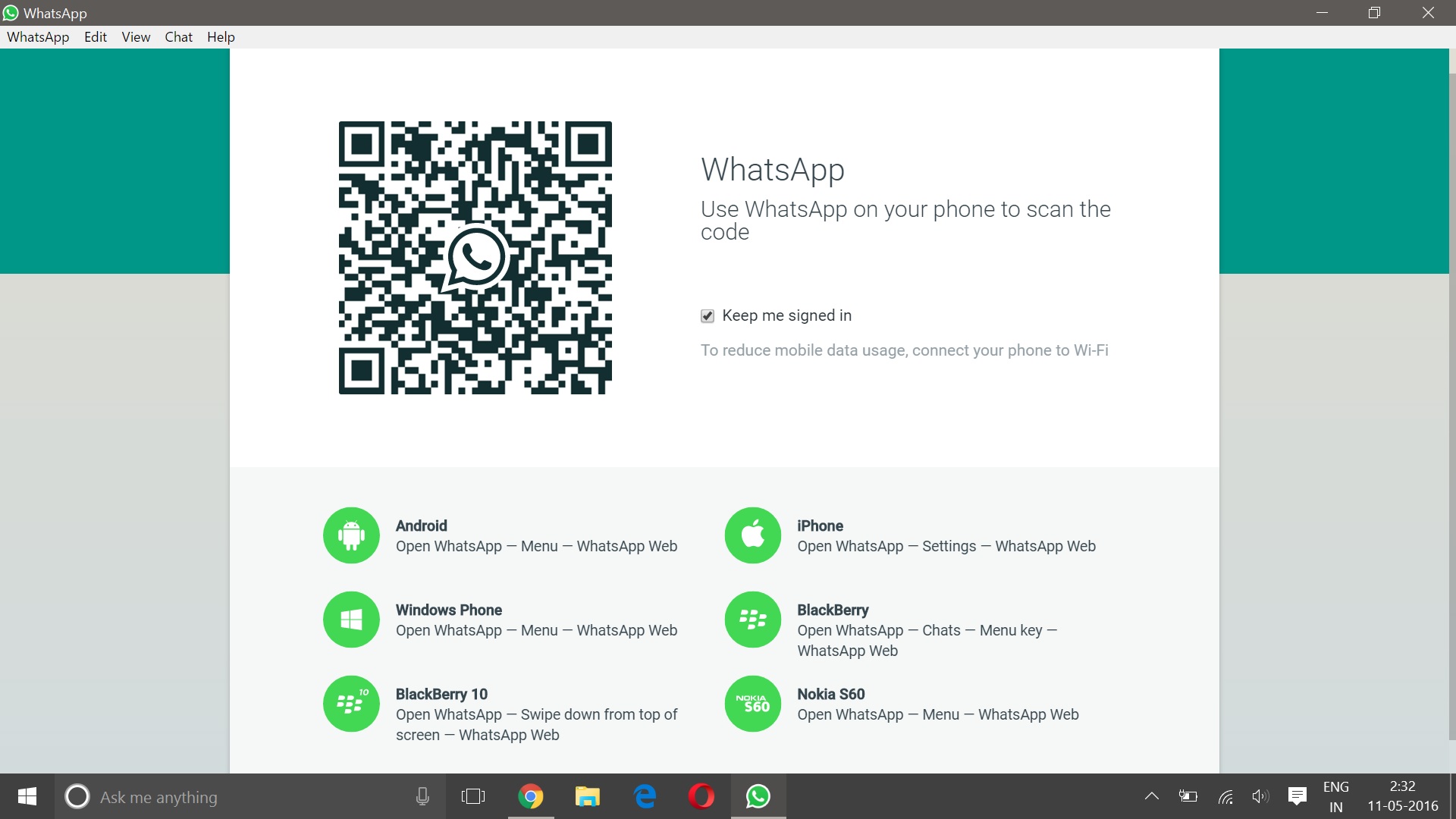Toggle the Keep me signed in checkbox

tap(708, 316)
